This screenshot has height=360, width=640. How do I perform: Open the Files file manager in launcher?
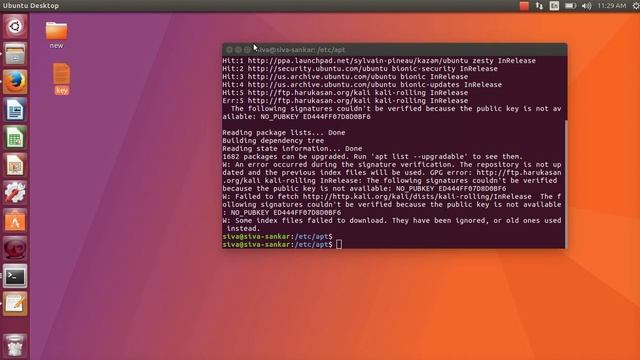click(15, 54)
